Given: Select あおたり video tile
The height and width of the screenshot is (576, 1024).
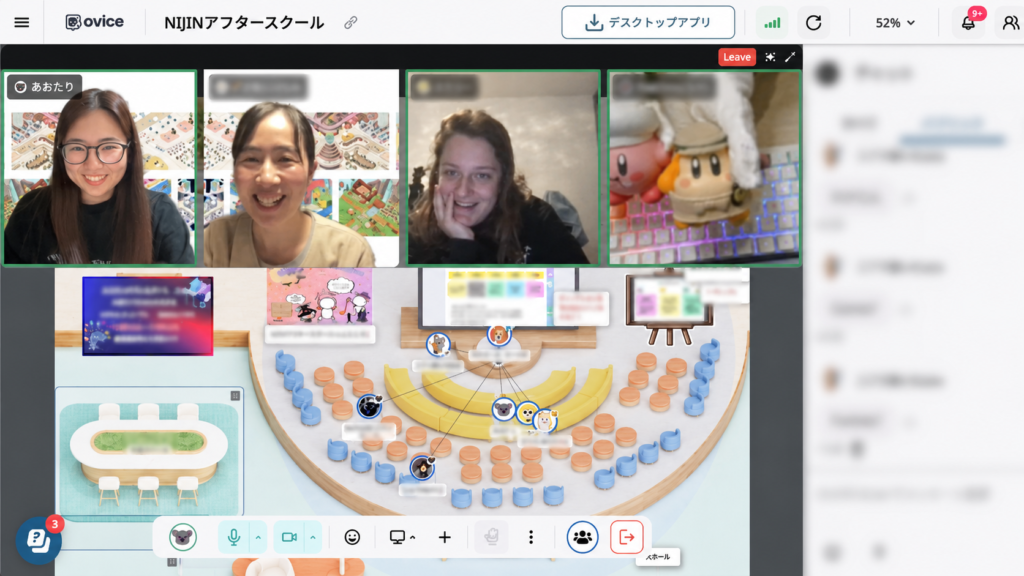Looking at the screenshot, I should tap(99, 168).
